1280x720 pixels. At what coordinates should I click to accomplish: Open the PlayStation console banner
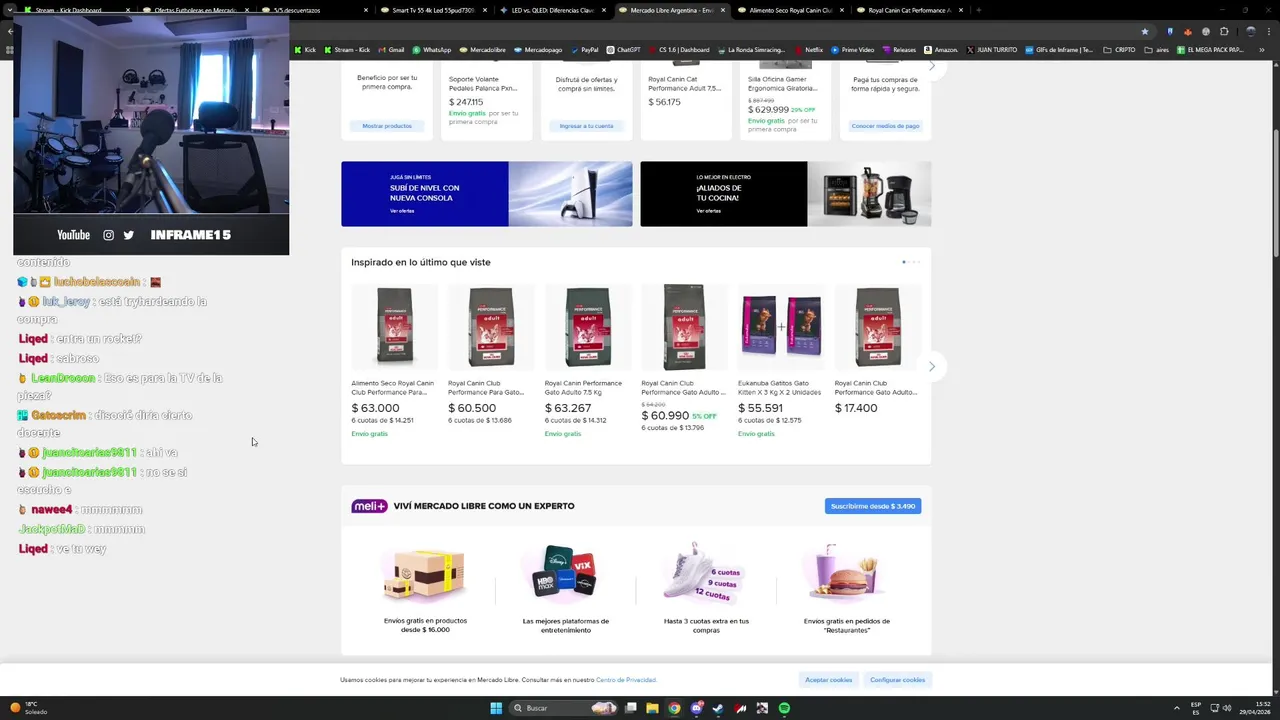click(x=487, y=194)
